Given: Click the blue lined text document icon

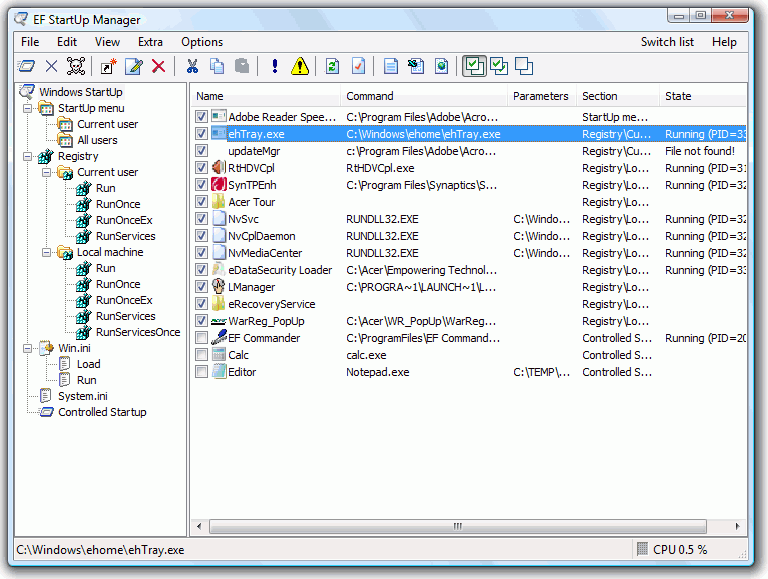Looking at the screenshot, I should click(x=391, y=66).
